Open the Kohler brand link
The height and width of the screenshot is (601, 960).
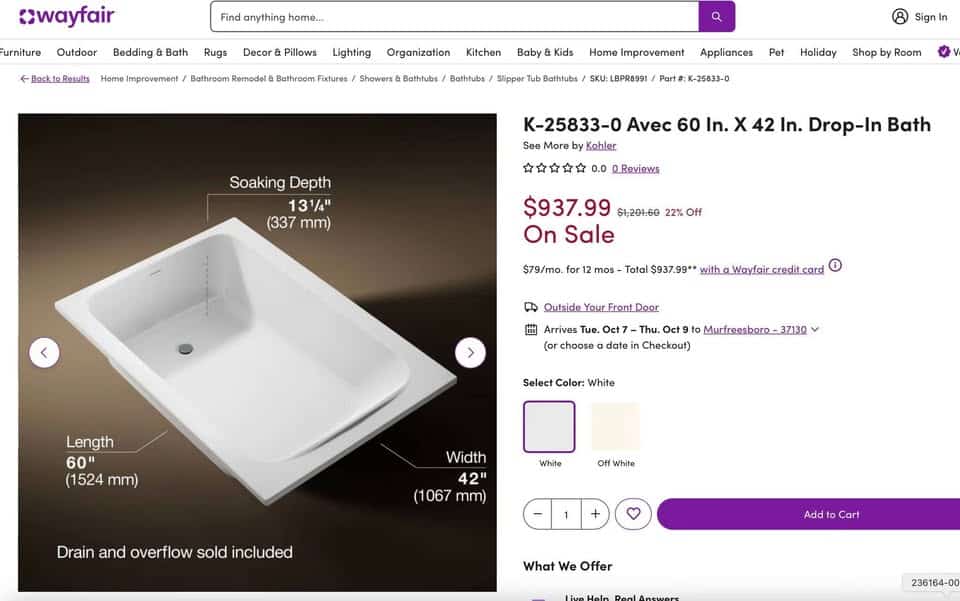coord(601,145)
